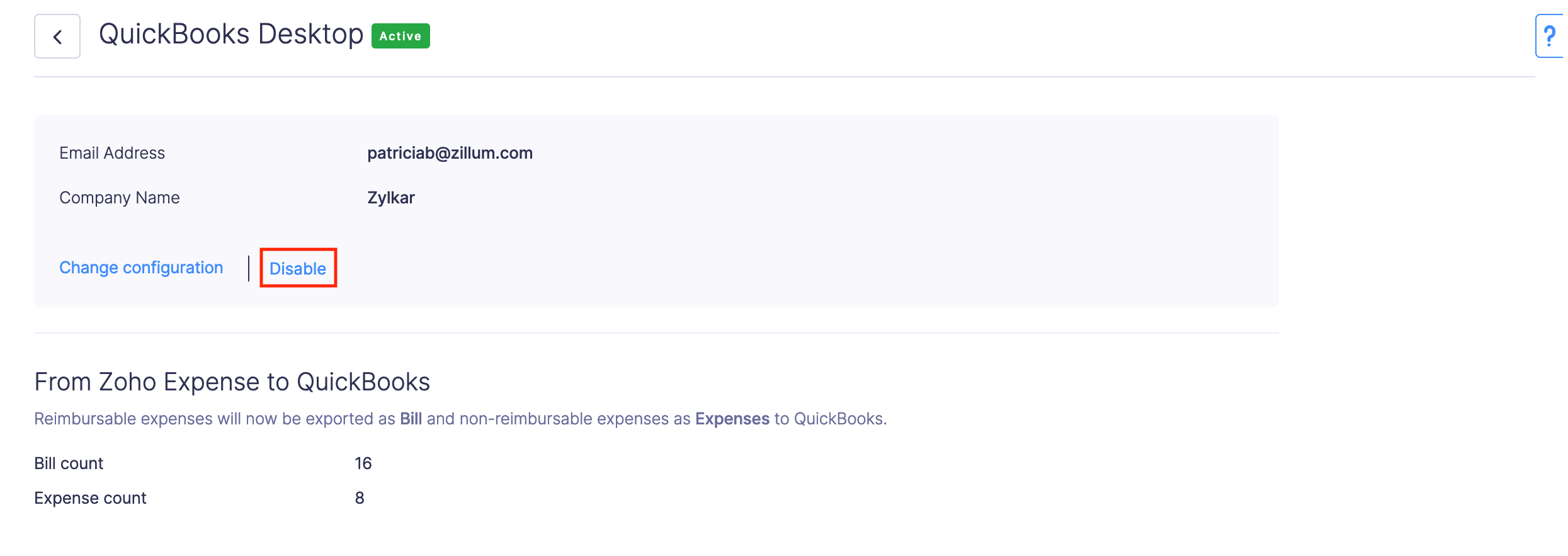Image resolution: width=1568 pixels, height=556 pixels.
Task: Disable the QuickBooks Desktop integration
Action: (x=298, y=268)
